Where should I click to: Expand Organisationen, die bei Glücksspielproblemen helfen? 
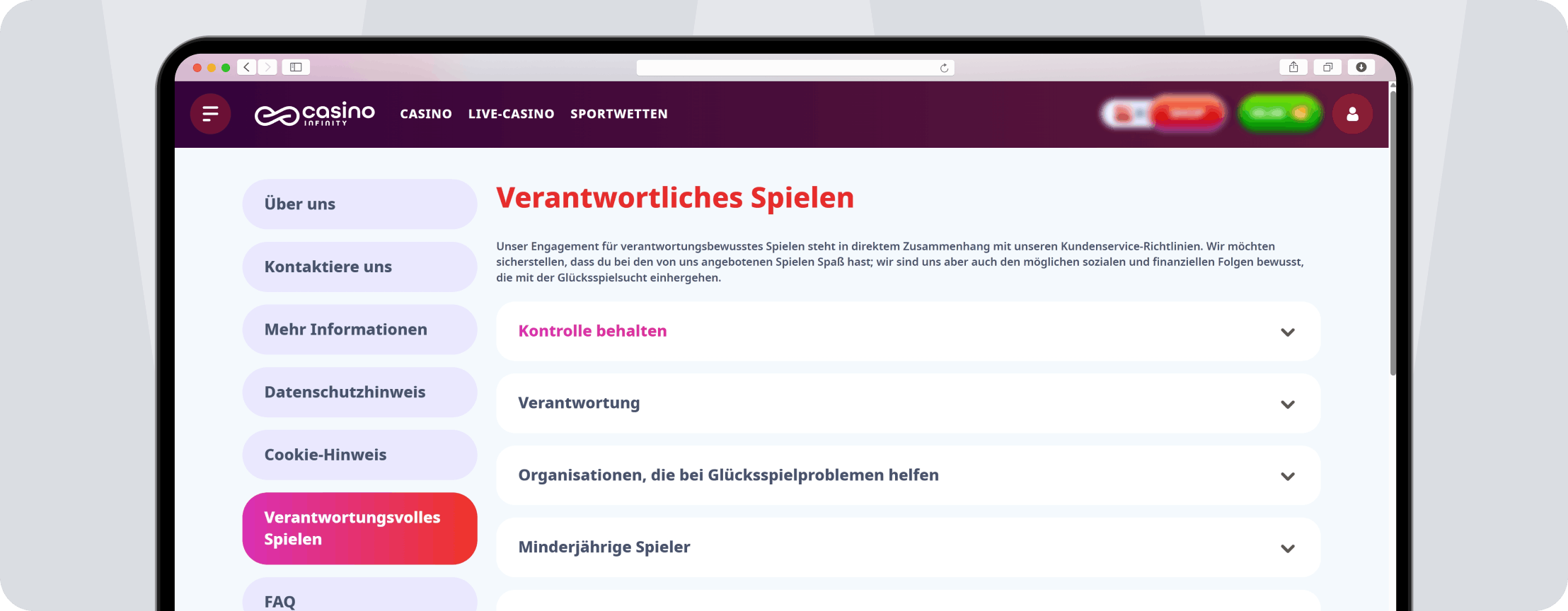[x=908, y=476]
